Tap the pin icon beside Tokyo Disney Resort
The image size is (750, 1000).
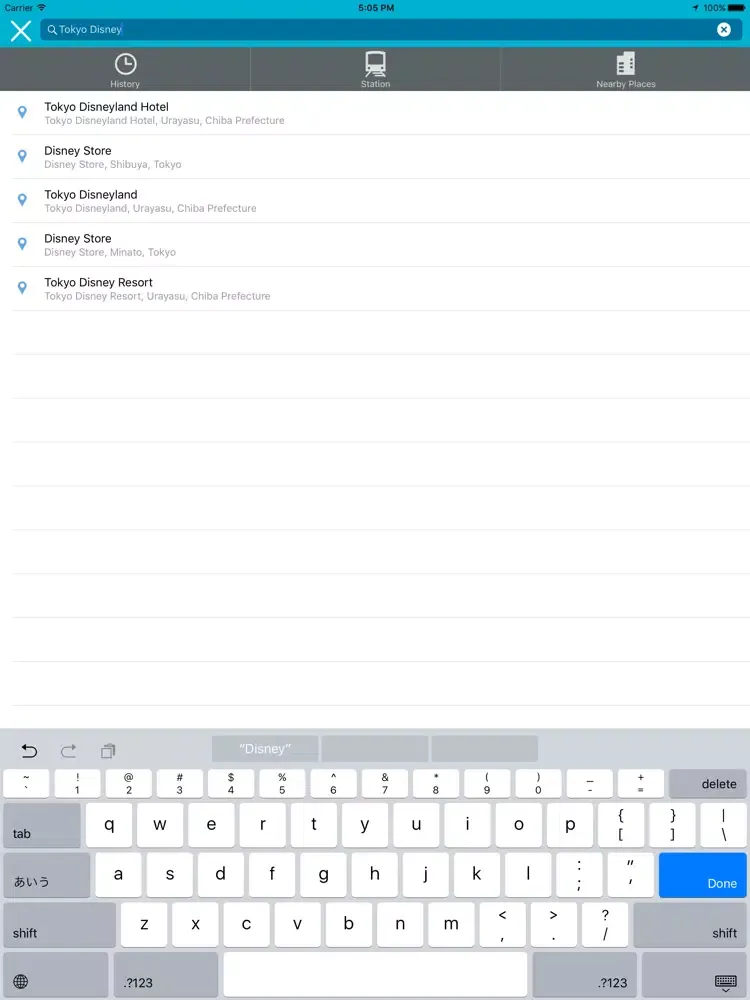22,288
